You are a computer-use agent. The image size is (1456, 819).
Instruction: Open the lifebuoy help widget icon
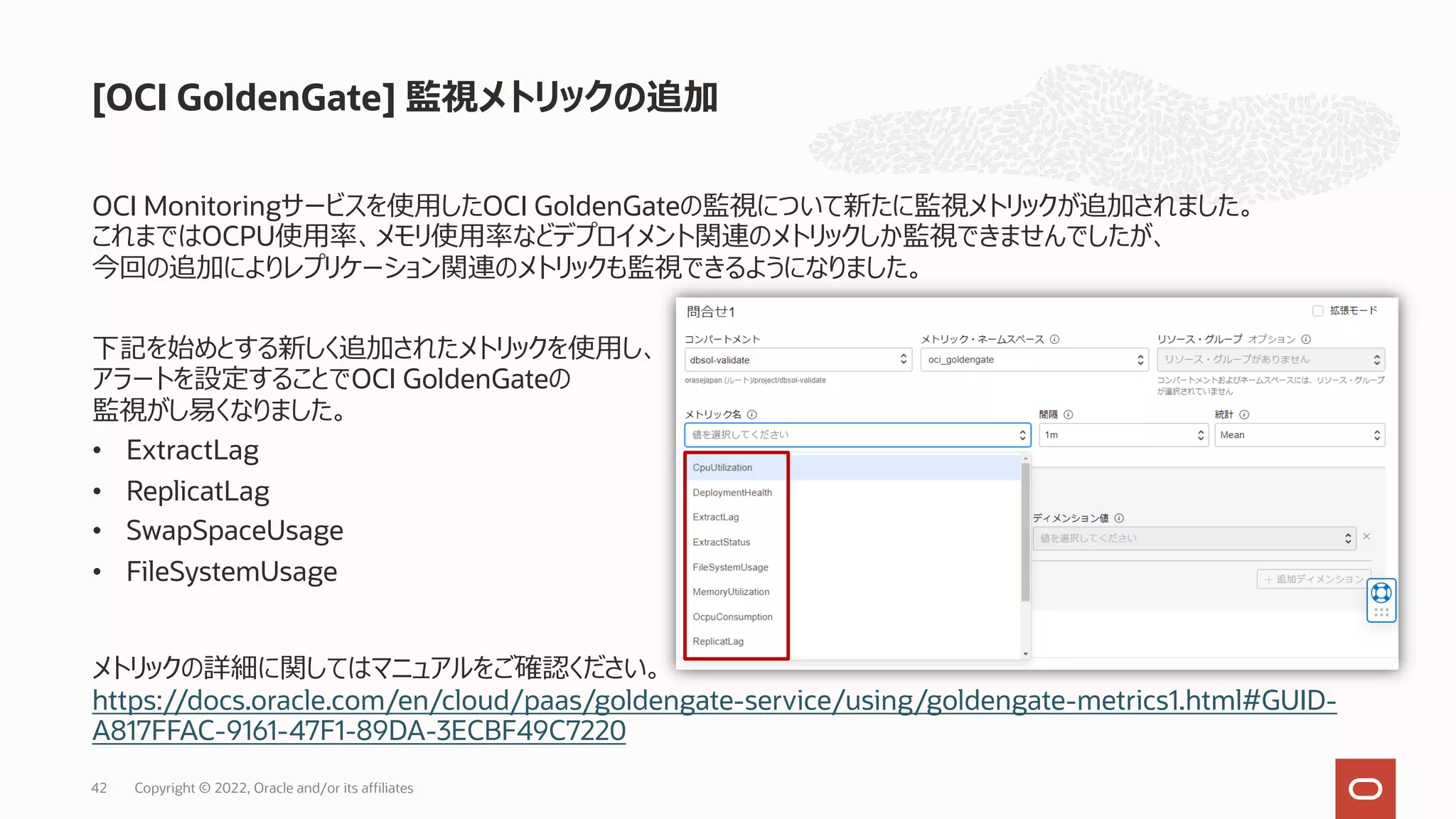(1381, 592)
